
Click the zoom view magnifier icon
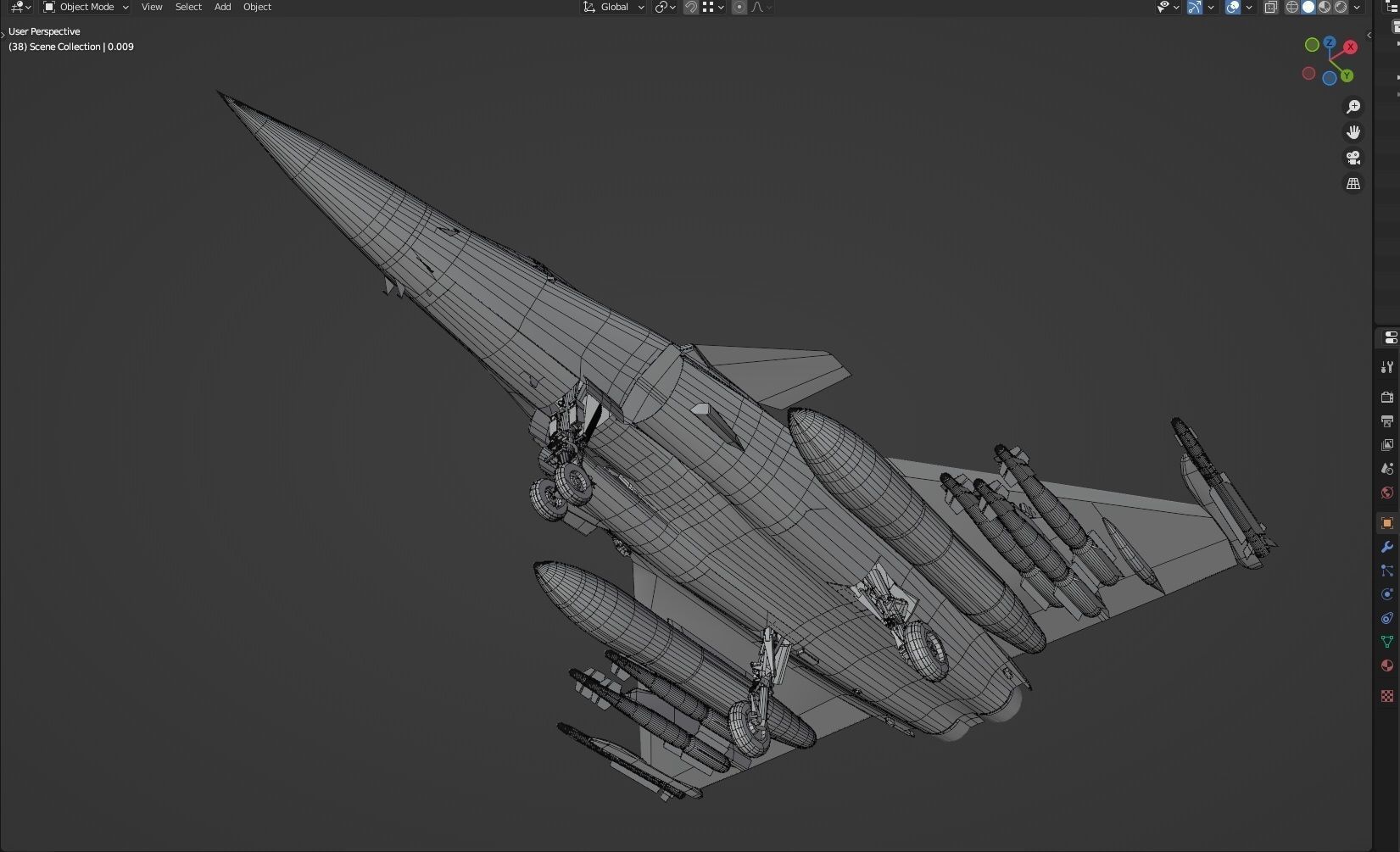click(x=1353, y=107)
